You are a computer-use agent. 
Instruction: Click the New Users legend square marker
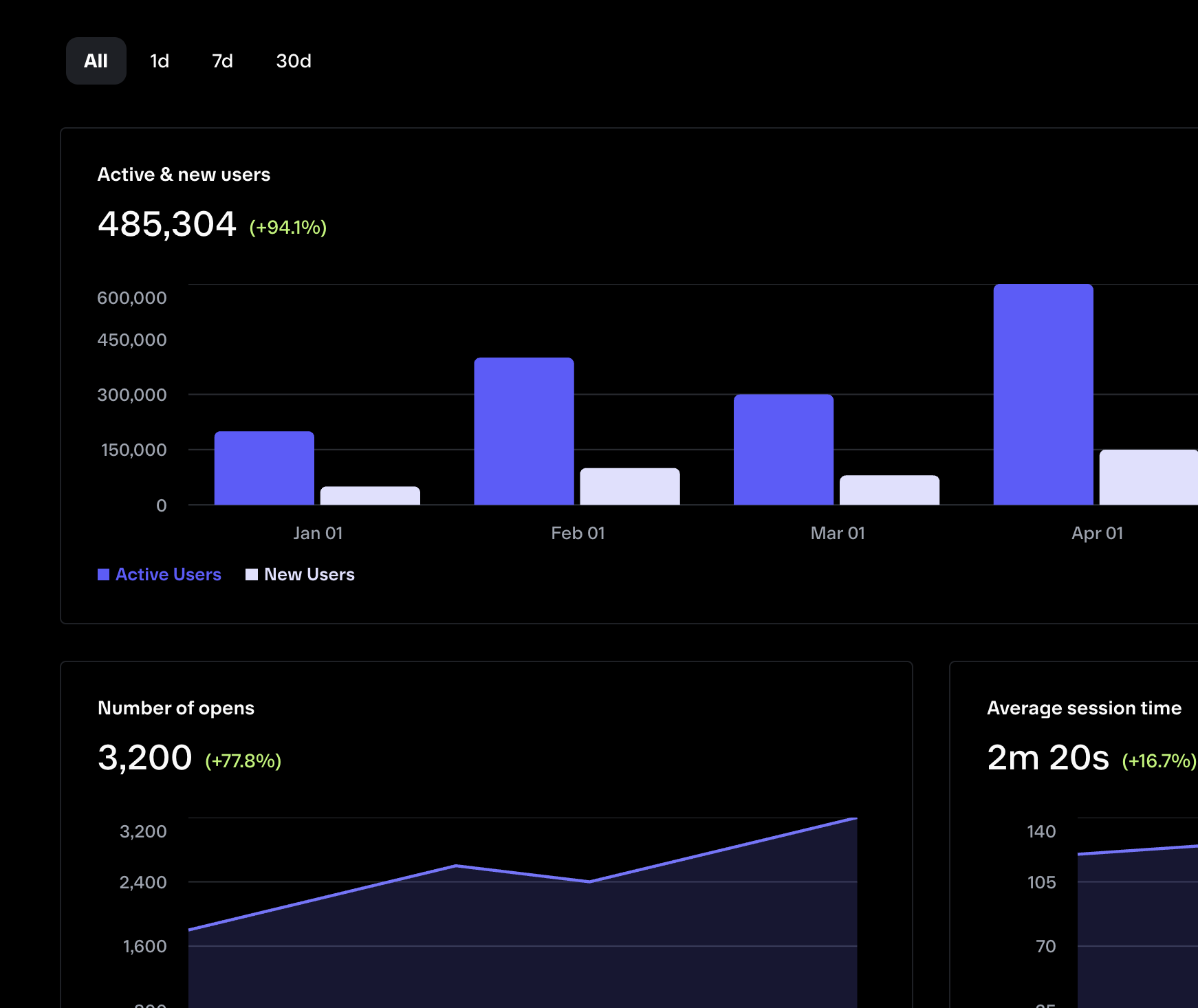click(x=251, y=574)
